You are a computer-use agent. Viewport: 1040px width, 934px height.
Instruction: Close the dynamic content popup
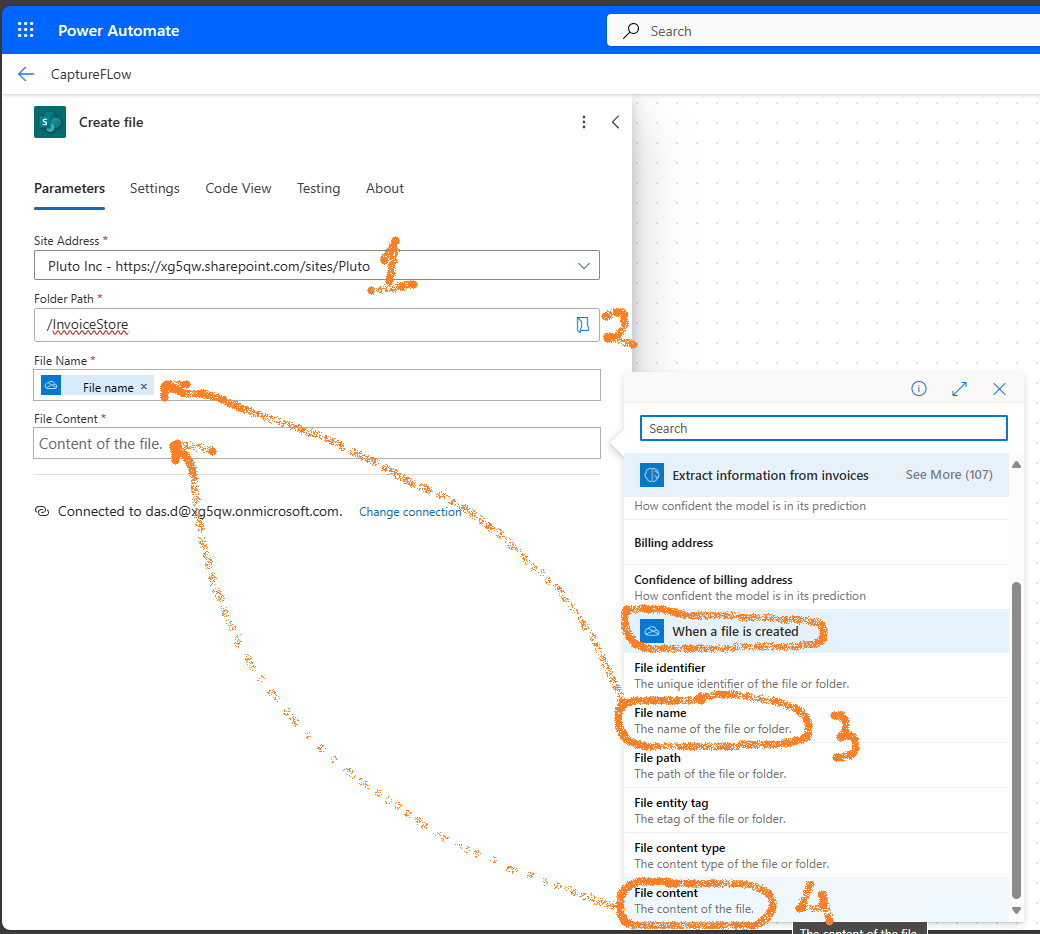[999, 389]
